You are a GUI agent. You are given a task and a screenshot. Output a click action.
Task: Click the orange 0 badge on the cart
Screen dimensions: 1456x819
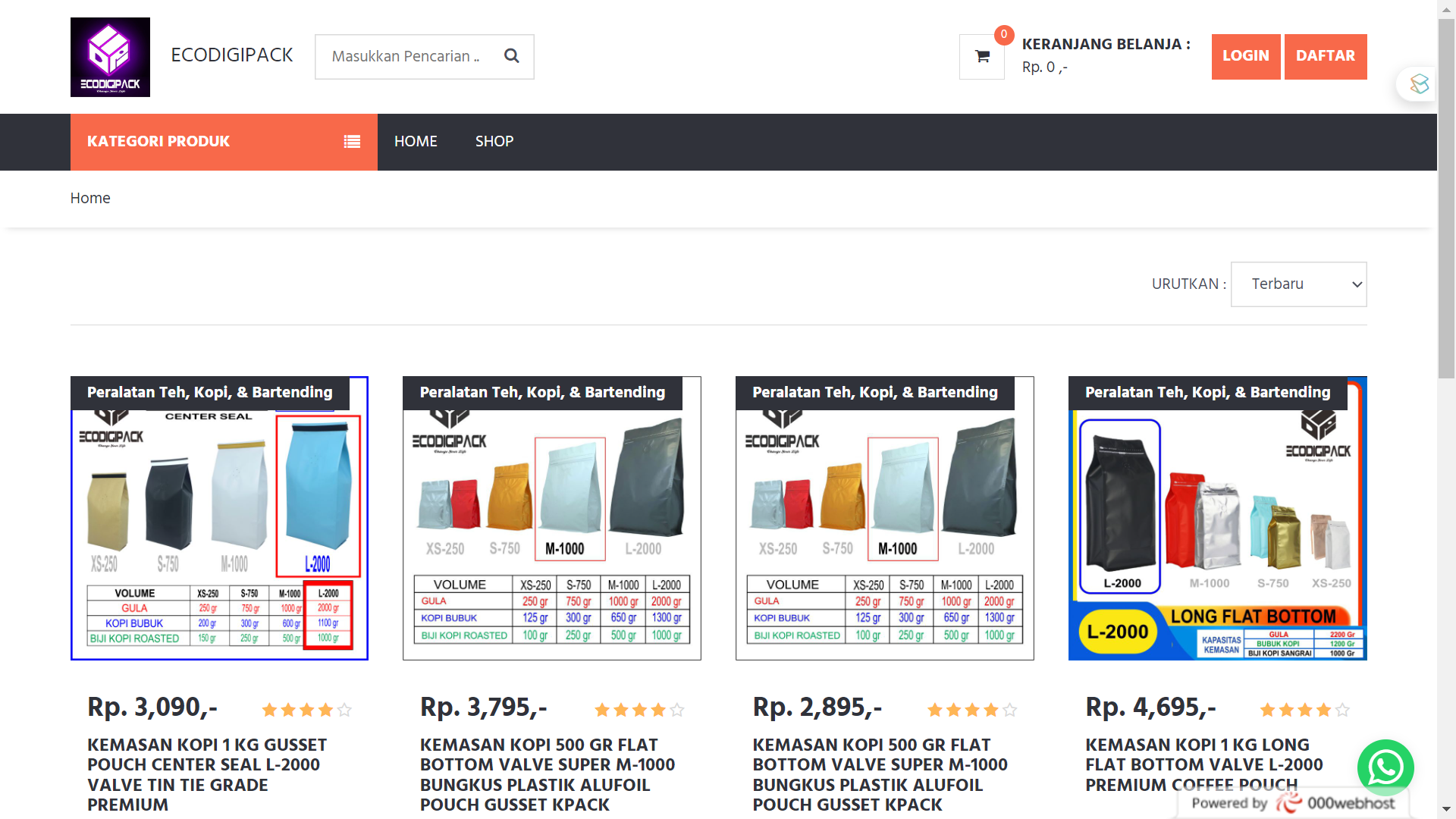point(1003,34)
